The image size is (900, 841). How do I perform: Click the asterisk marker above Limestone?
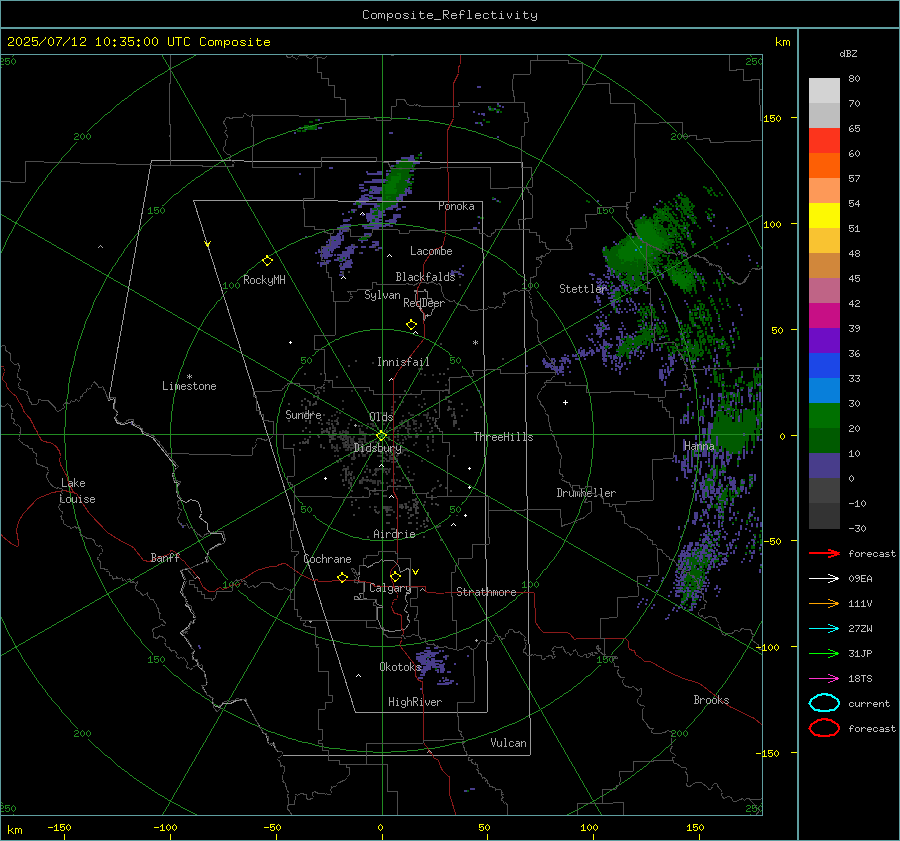[189, 377]
